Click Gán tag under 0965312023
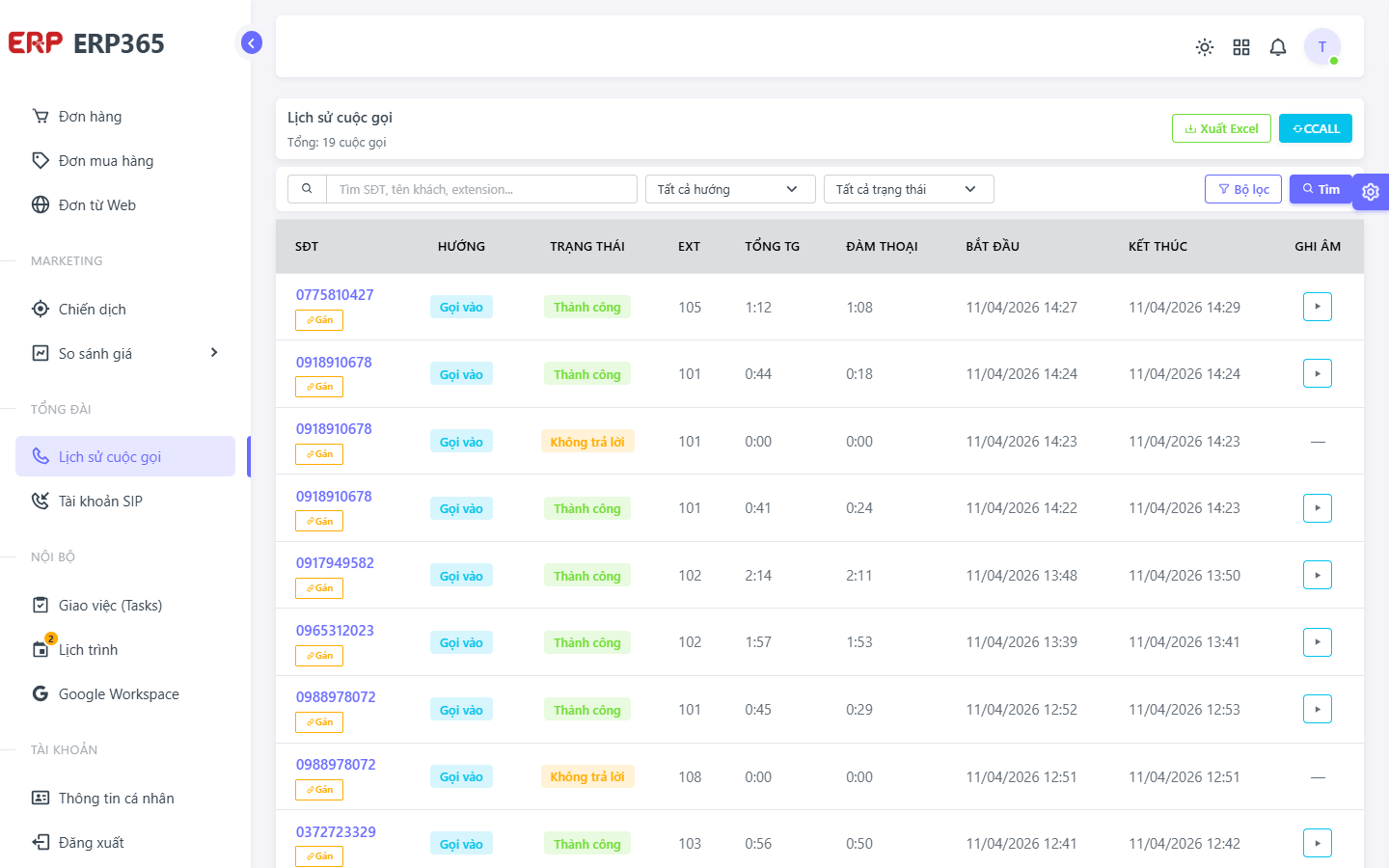This screenshot has height=868, width=1389. pyautogui.click(x=319, y=656)
